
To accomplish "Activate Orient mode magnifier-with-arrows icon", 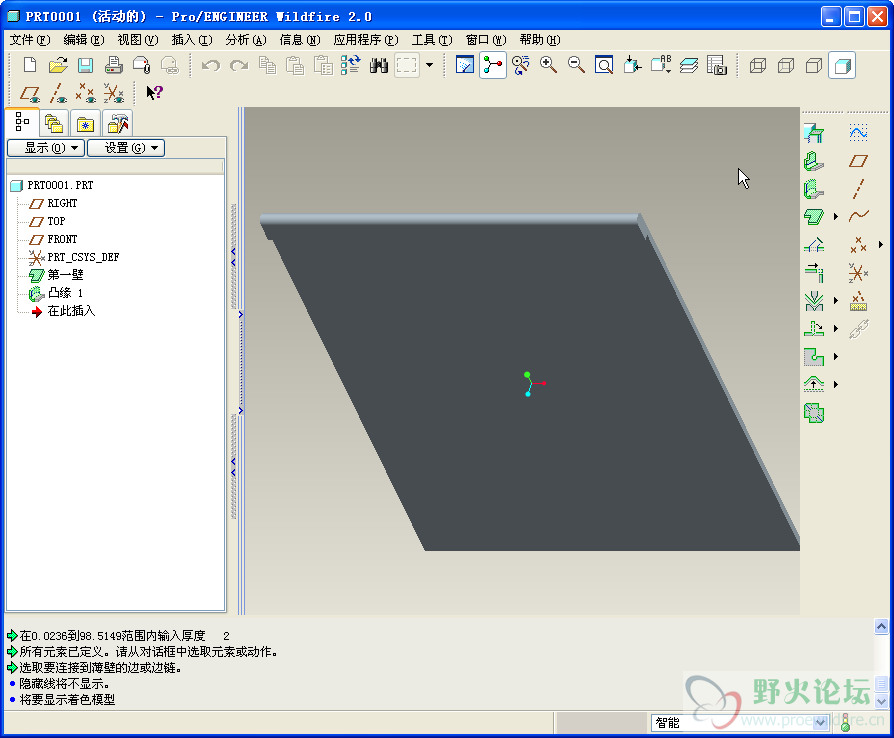I will (521, 66).
